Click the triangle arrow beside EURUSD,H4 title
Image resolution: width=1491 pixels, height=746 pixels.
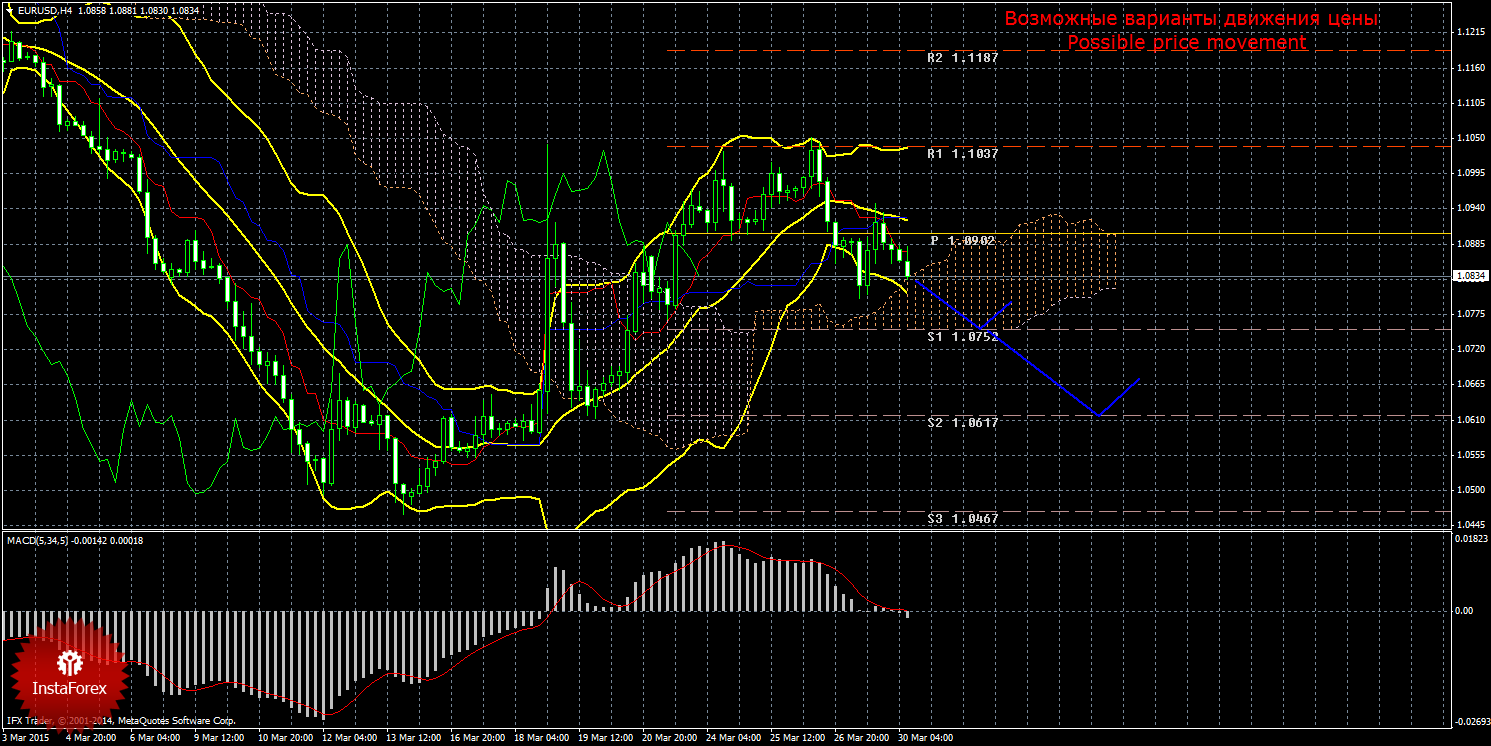tap(9, 9)
